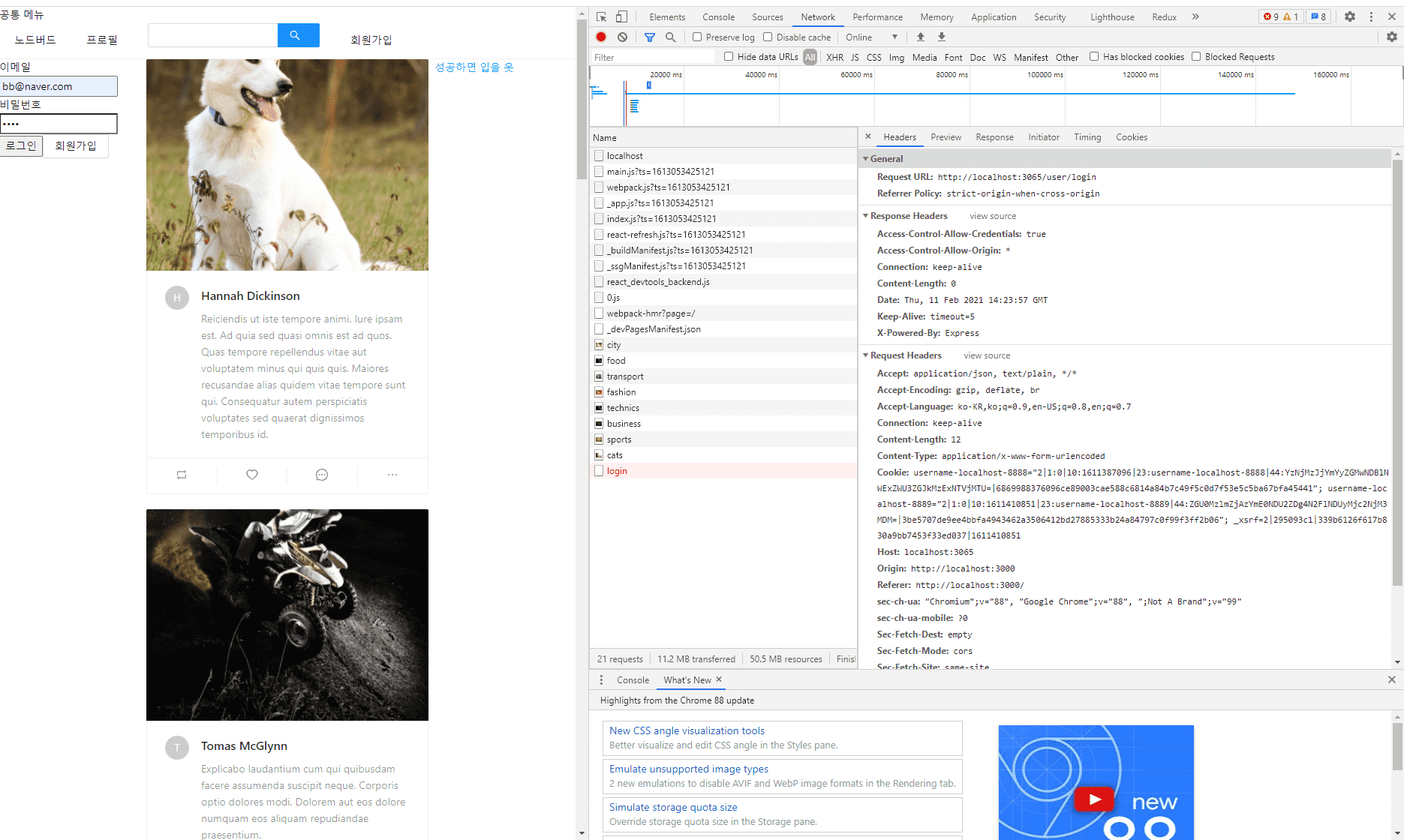This screenshot has height=840, width=1404.
Task: Stop recording network log
Action: click(x=601, y=37)
